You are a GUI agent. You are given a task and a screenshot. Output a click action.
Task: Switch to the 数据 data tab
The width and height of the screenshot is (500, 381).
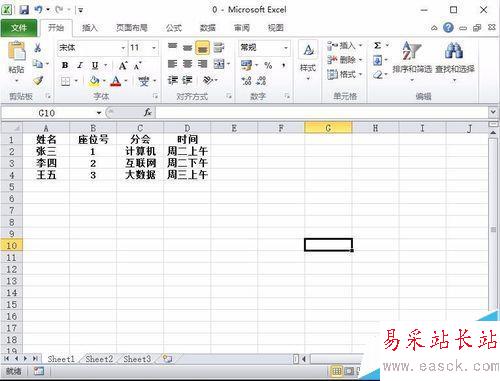(208, 28)
